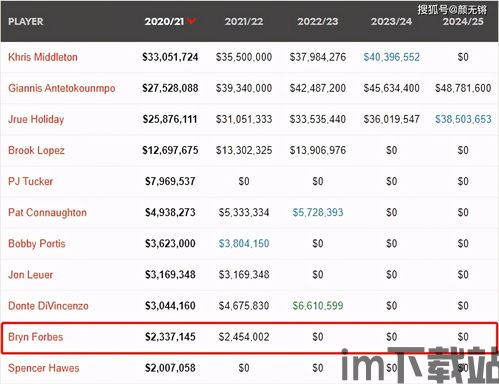
Task: Open Bobby Portis player link
Action: pyautogui.click(x=37, y=244)
